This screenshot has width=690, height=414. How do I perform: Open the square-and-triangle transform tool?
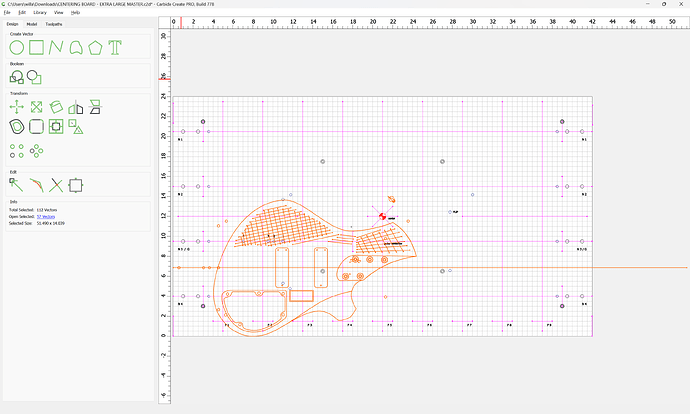(x=76, y=127)
